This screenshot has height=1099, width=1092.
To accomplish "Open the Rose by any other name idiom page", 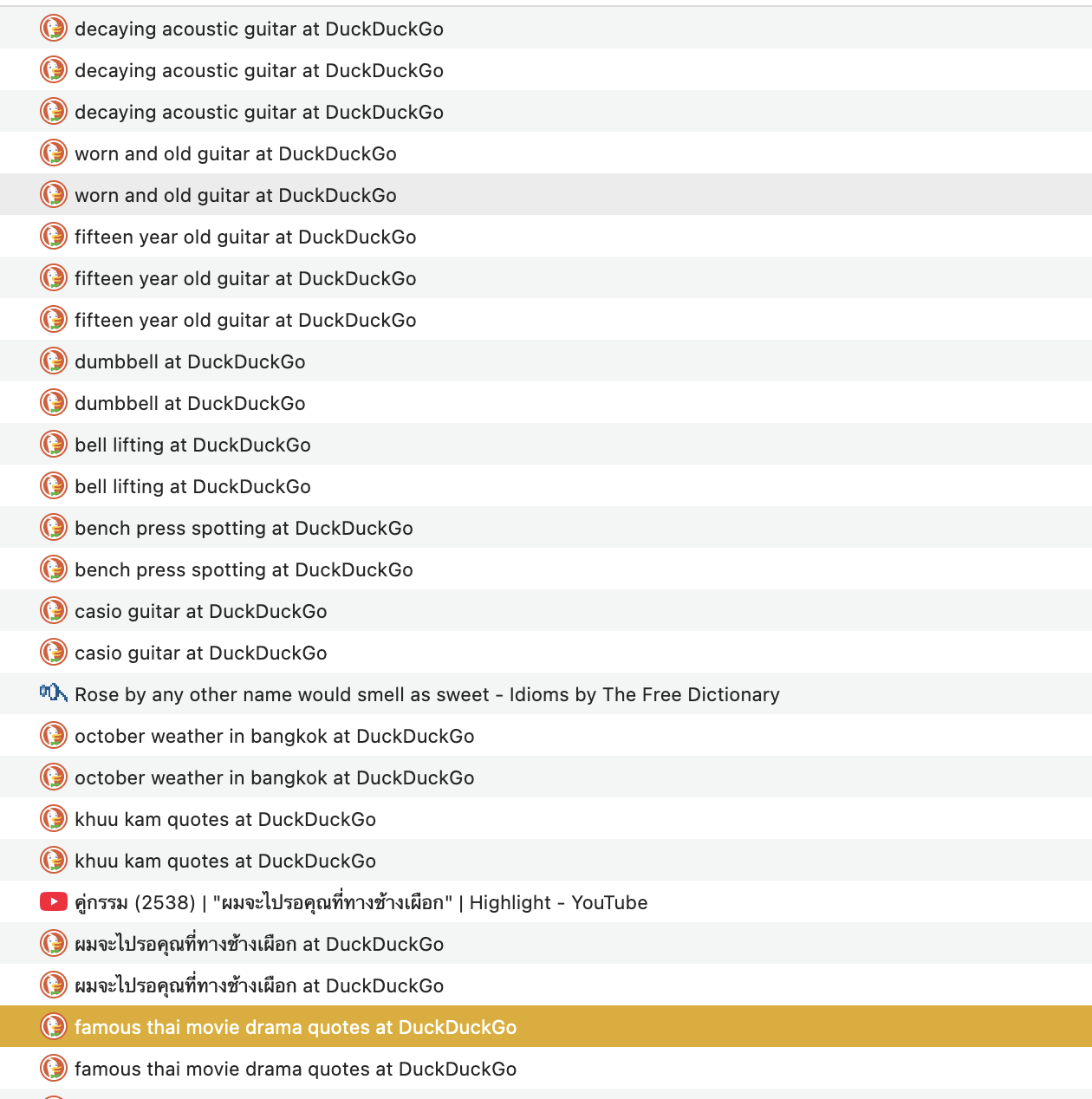I will pyautogui.click(x=426, y=694).
